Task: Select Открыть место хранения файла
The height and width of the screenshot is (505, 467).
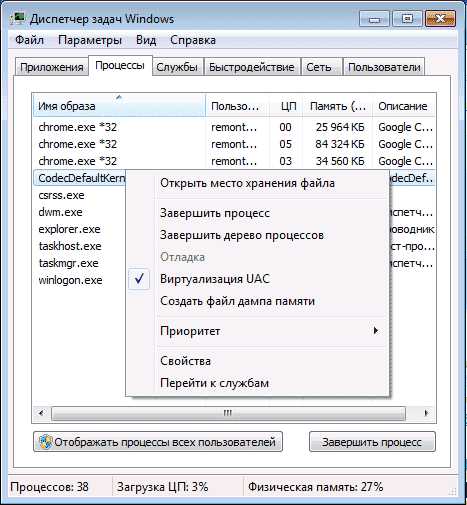Action: [x=248, y=183]
